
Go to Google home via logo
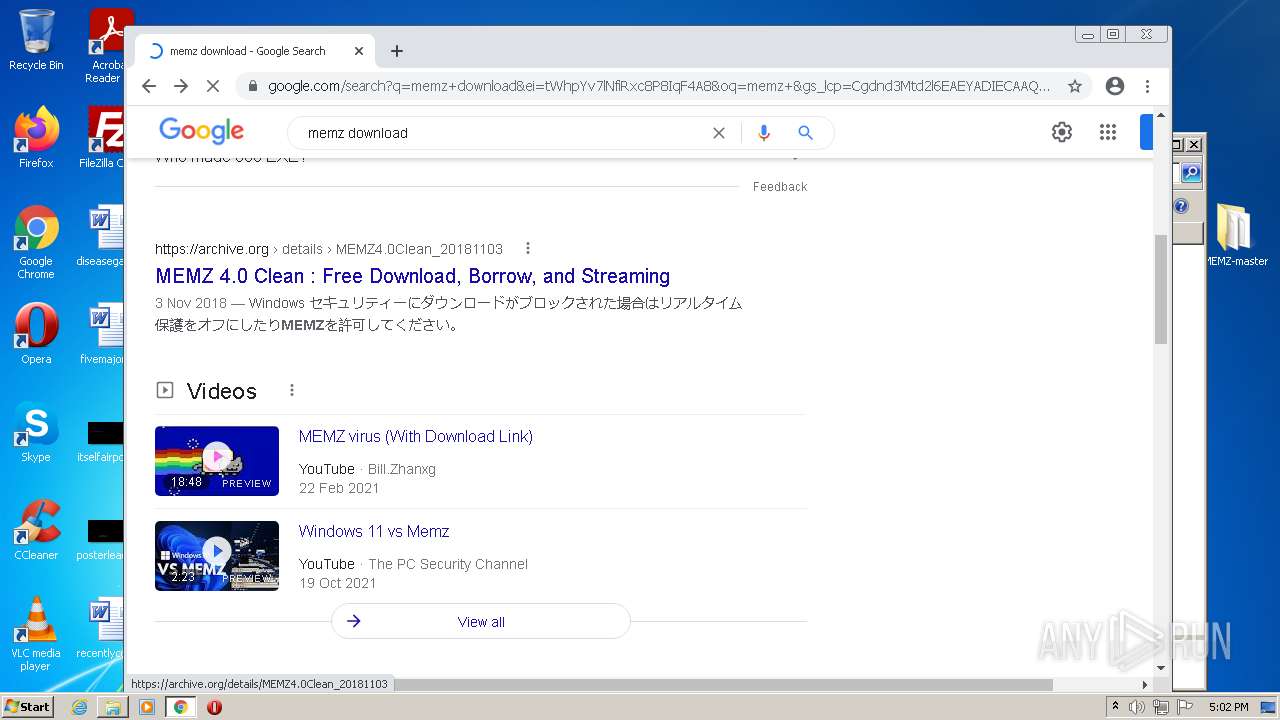pos(201,131)
